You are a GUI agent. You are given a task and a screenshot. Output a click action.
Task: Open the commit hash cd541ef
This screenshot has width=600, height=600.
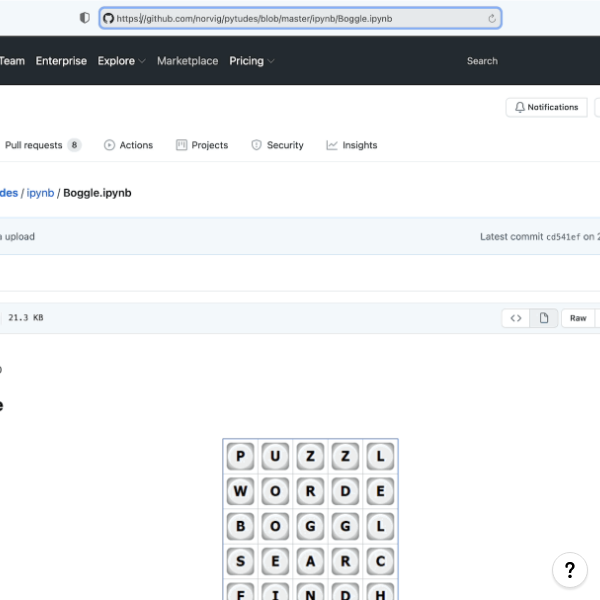pyautogui.click(x=563, y=237)
